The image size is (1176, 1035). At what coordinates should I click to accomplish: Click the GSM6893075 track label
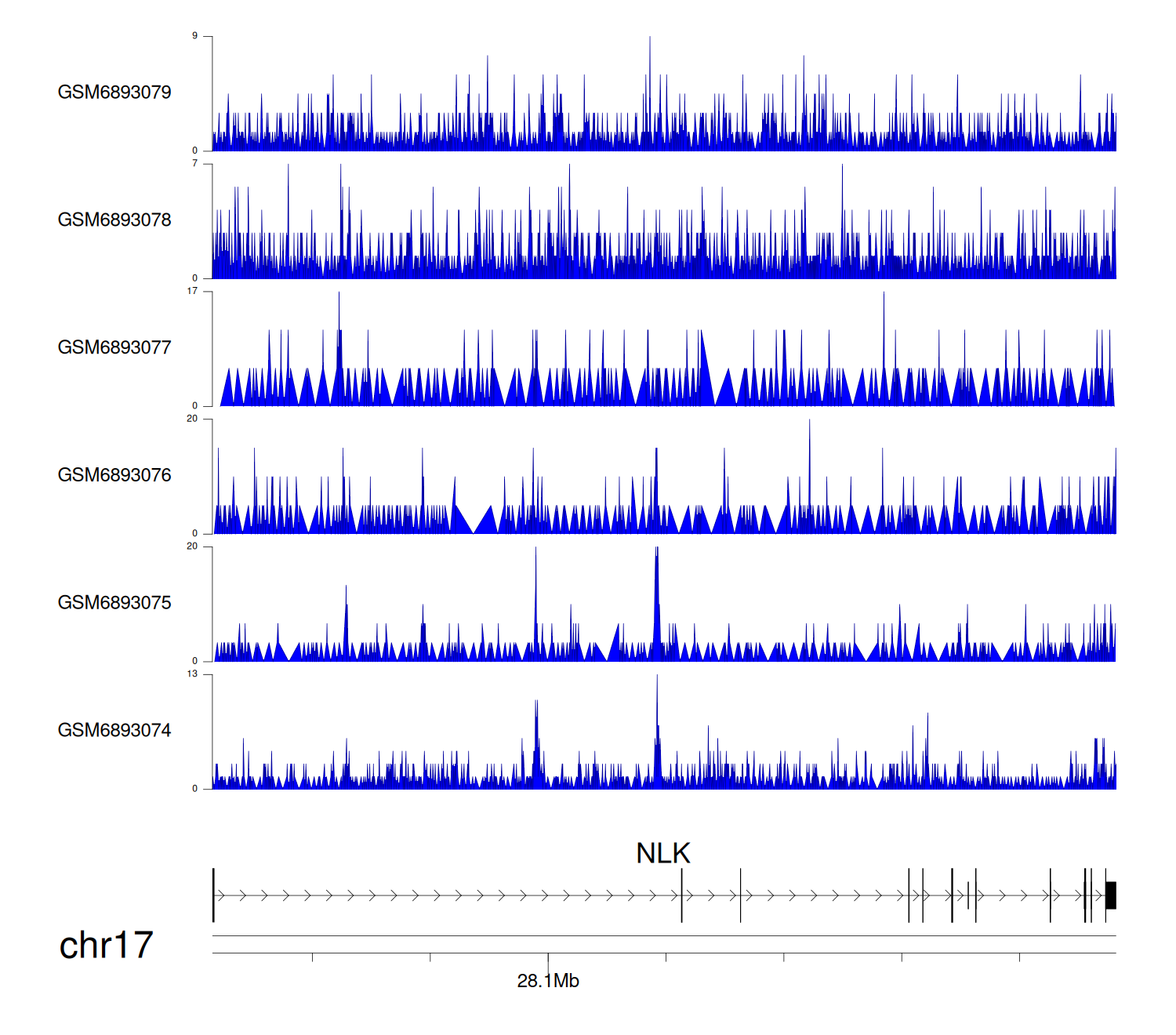[114, 603]
